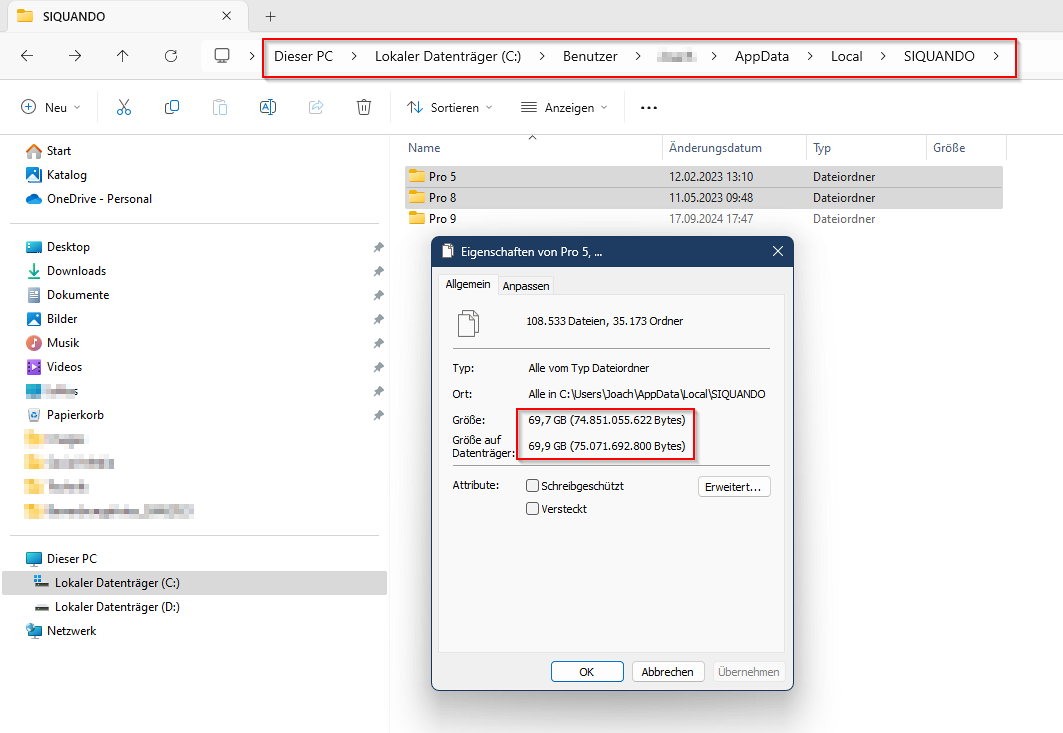Click AppData in the breadcrumb path
The height and width of the screenshot is (733, 1063).
point(761,56)
